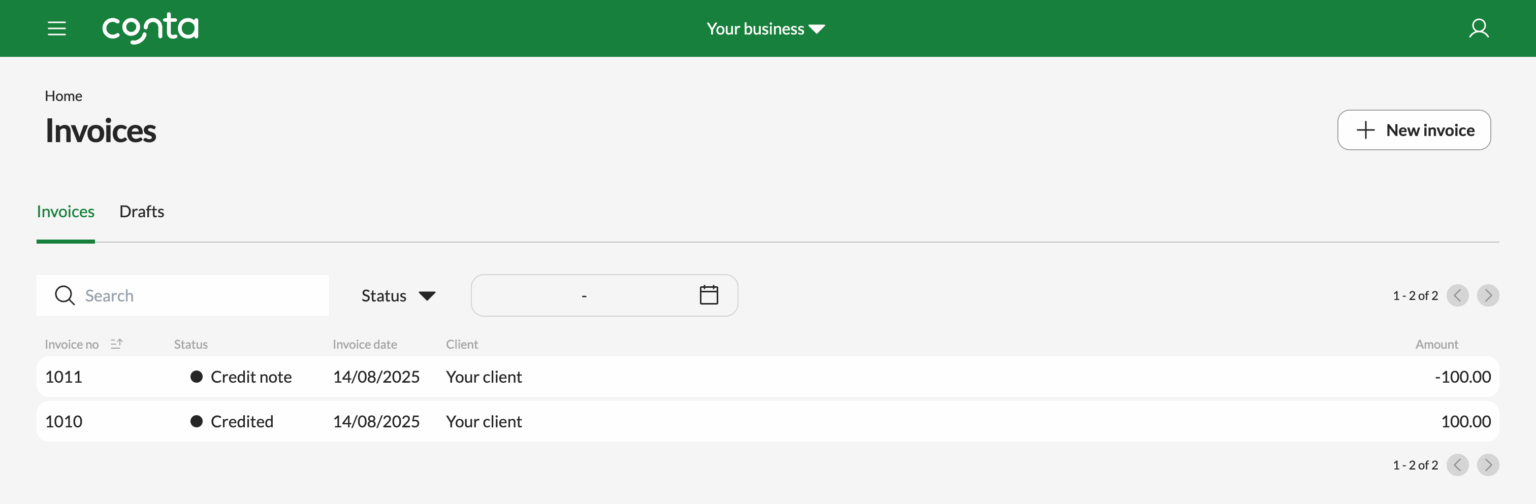Open the date range picker field
The width and height of the screenshot is (1536, 504).
click(x=584, y=296)
